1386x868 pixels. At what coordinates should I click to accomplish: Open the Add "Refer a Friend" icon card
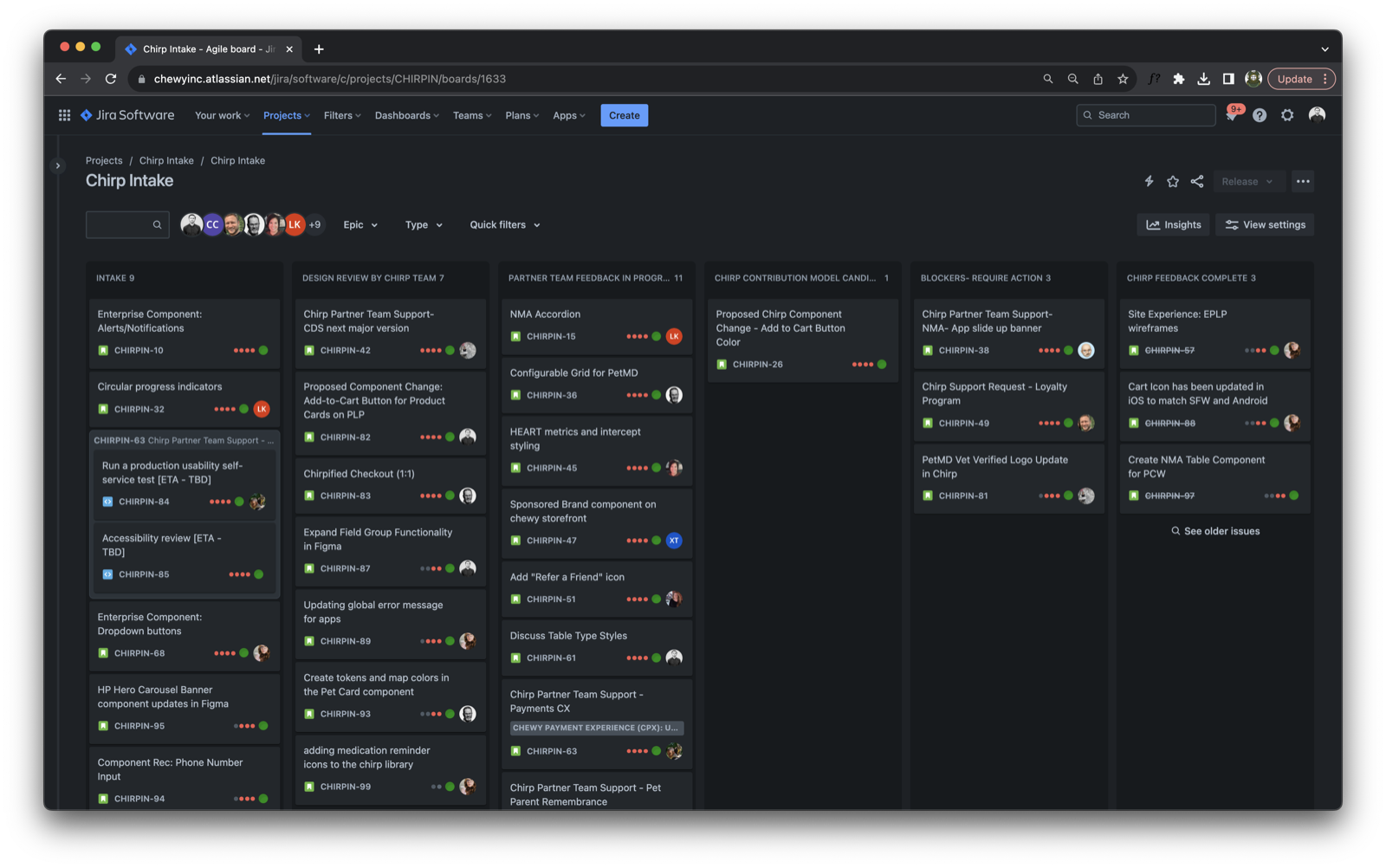597,588
